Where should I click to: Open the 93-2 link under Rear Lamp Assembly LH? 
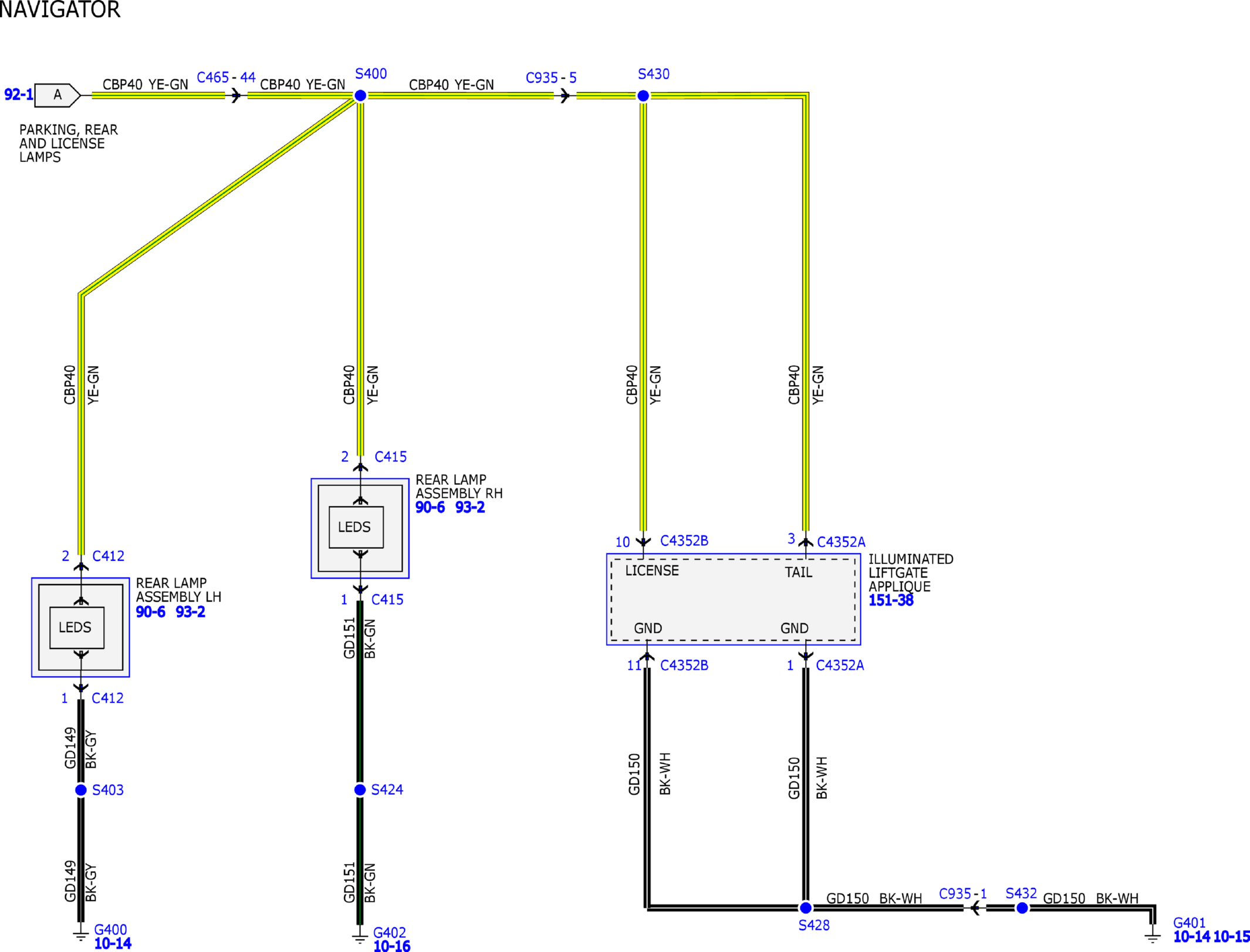tap(191, 612)
